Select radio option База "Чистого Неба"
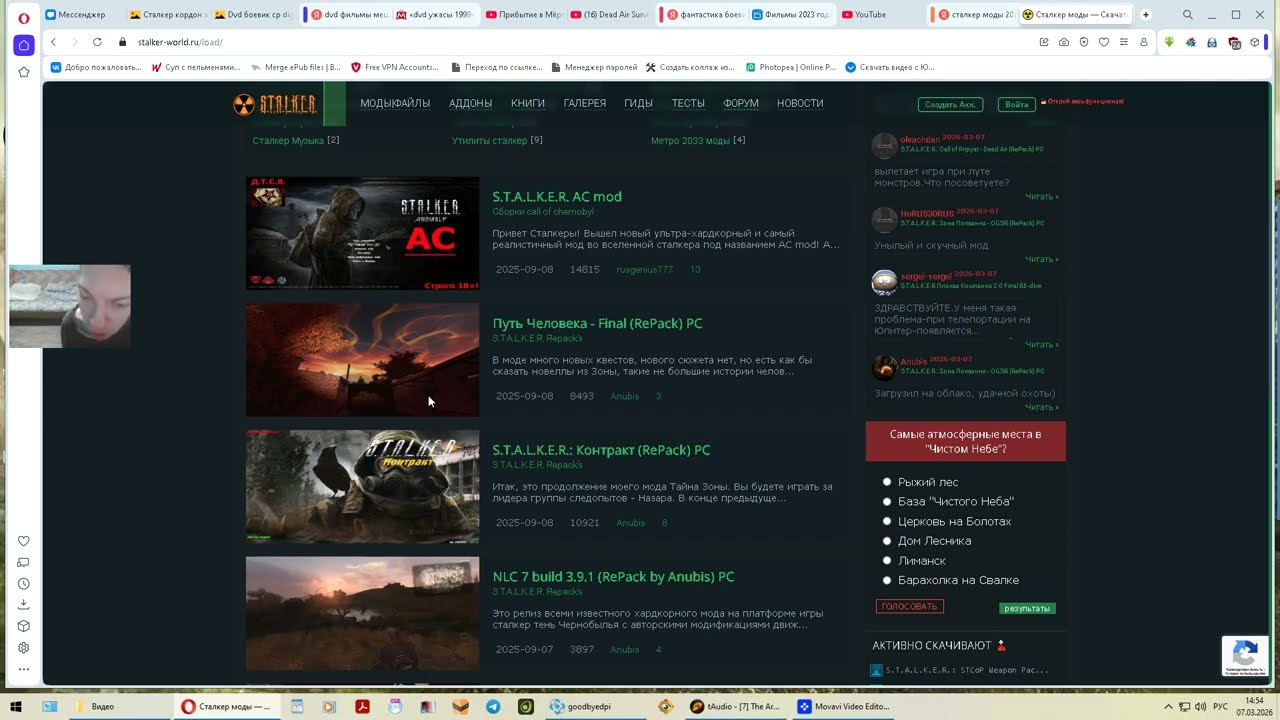This screenshot has width=1280, height=720. (x=887, y=501)
